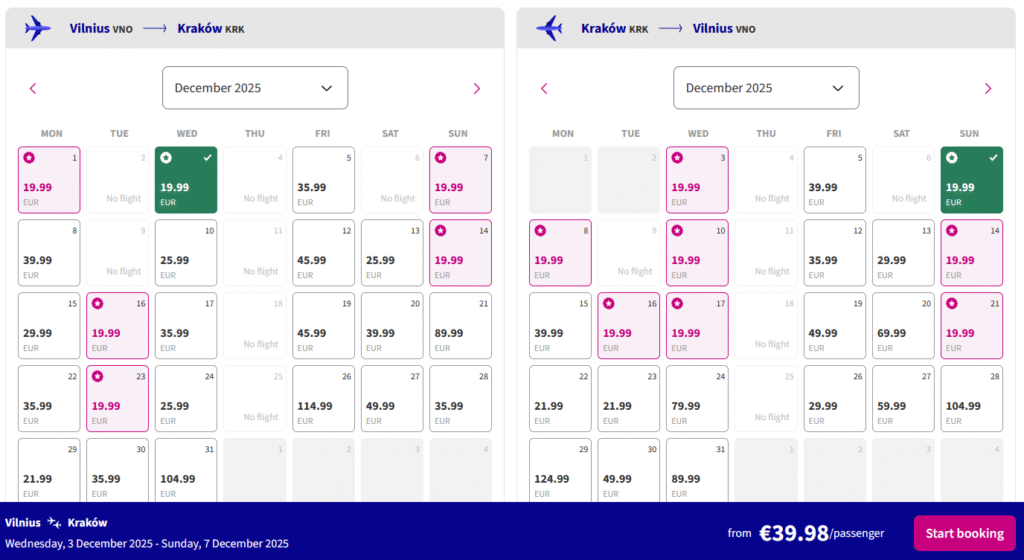Go to previous month in outbound calendar

(x=33, y=88)
